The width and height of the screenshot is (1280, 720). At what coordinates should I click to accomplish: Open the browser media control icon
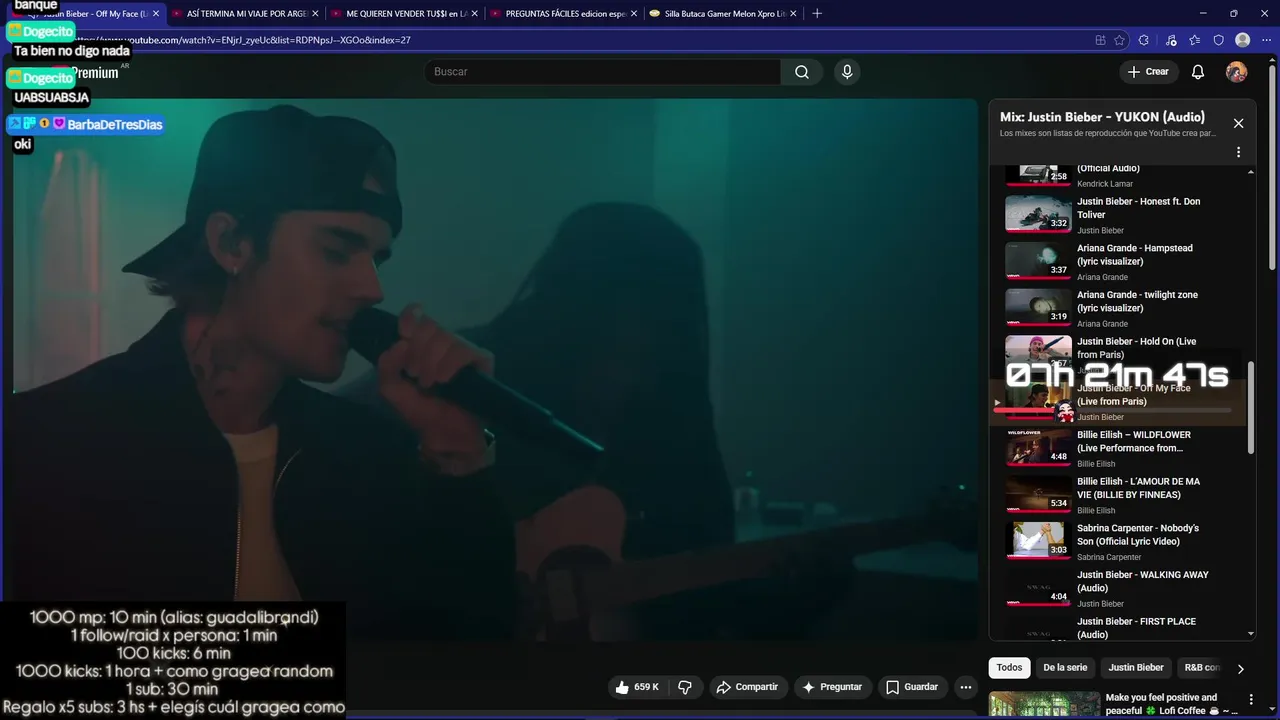click(x=1171, y=40)
